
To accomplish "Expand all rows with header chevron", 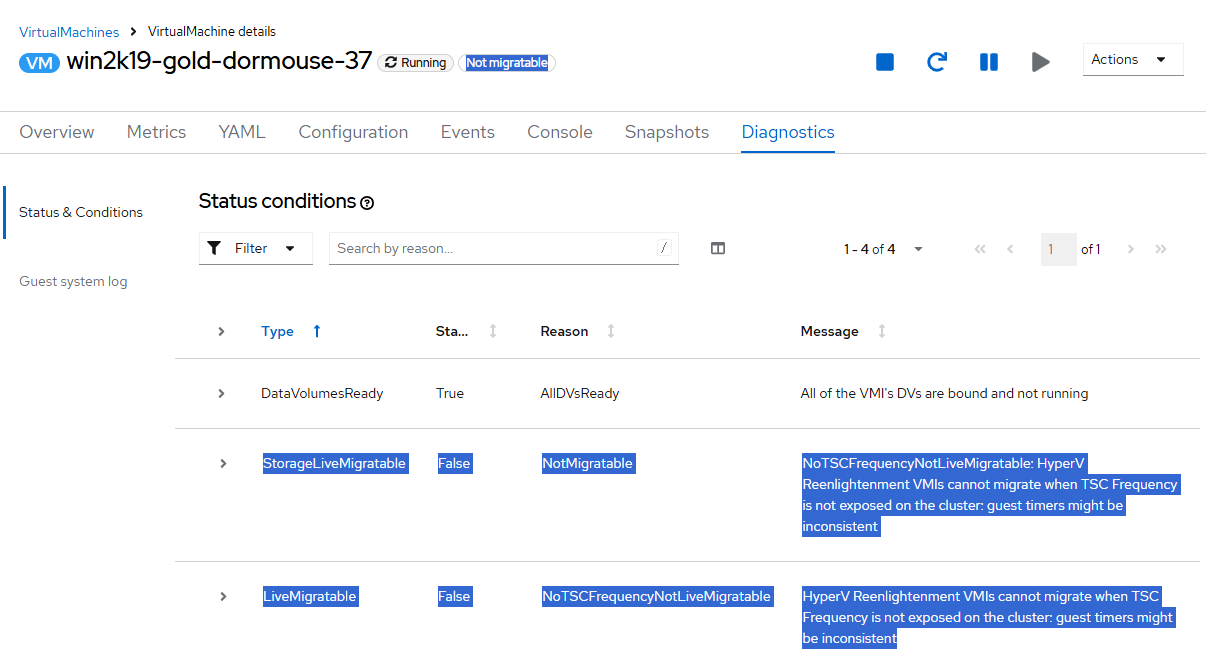I will coord(221,331).
